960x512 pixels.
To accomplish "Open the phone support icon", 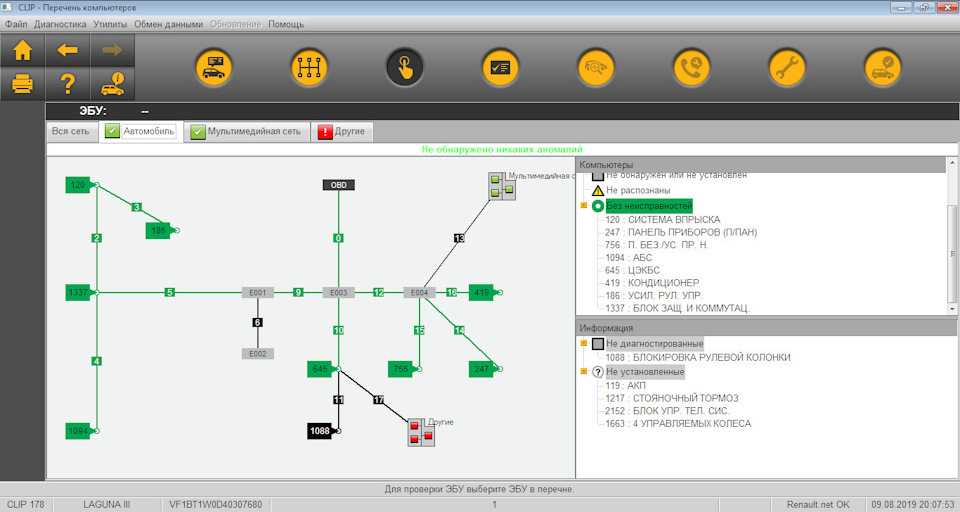I will [x=691, y=68].
